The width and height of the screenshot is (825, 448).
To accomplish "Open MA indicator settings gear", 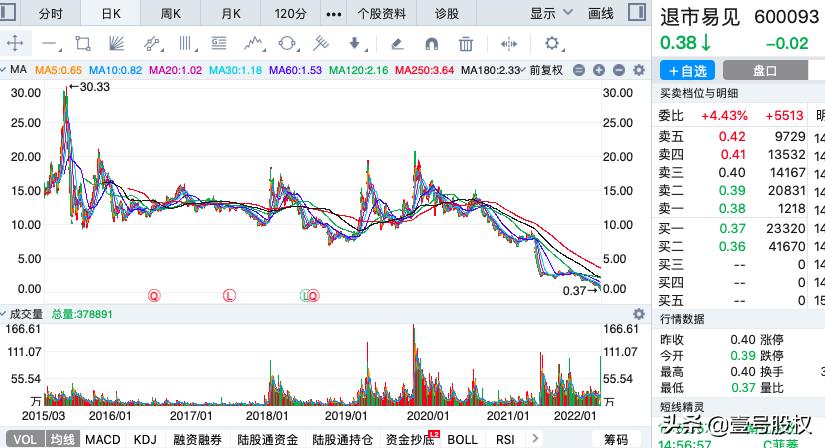I will [x=639, y=70].
